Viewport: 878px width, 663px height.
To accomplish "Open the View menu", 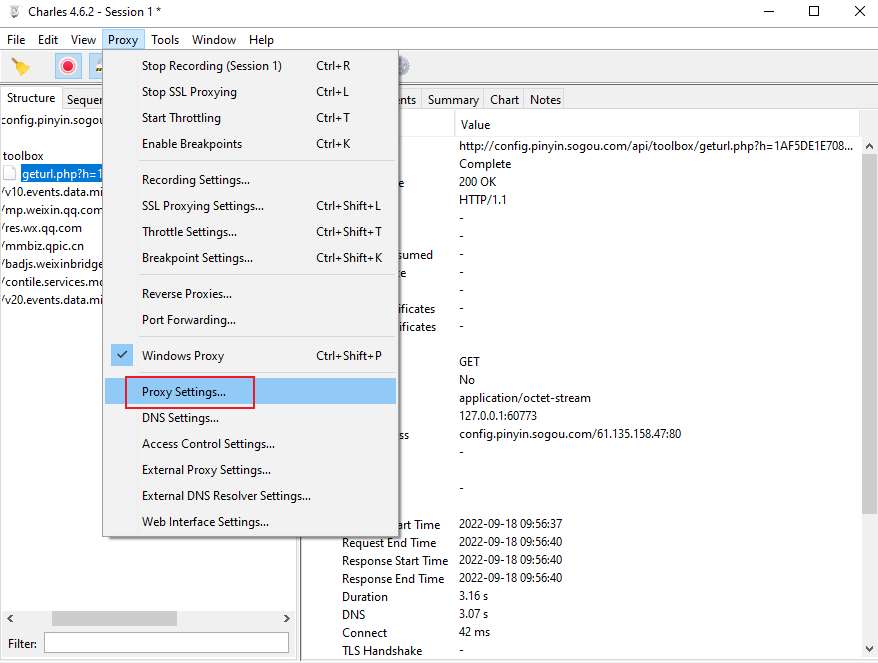I will [83, 40].
